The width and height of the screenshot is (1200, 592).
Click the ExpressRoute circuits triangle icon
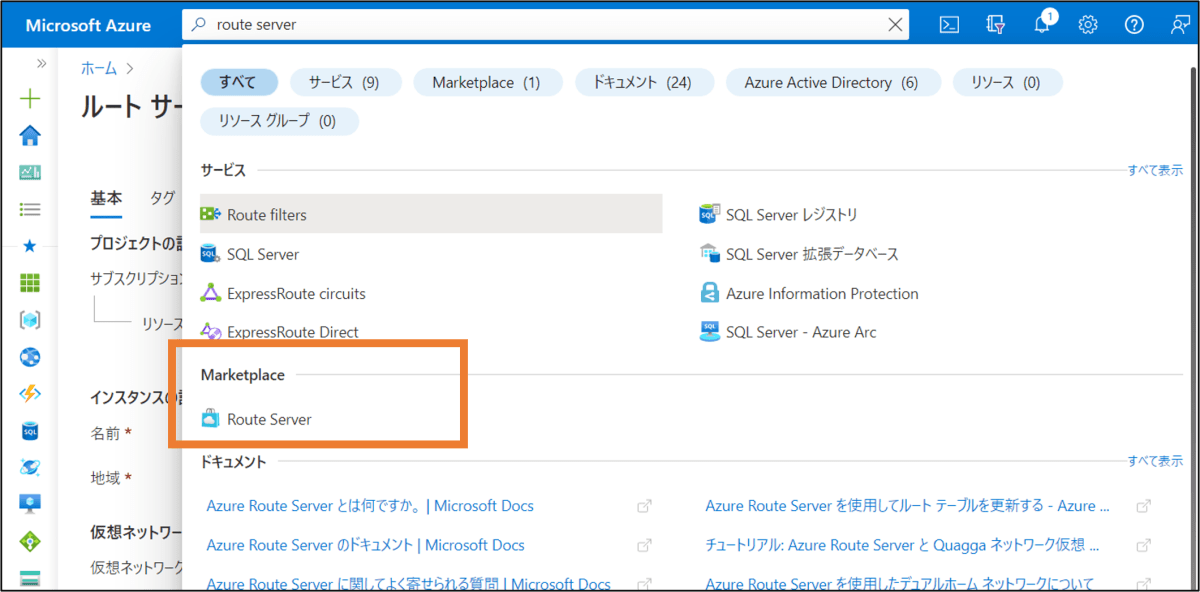pyautogui.click(x=210, y=294)
